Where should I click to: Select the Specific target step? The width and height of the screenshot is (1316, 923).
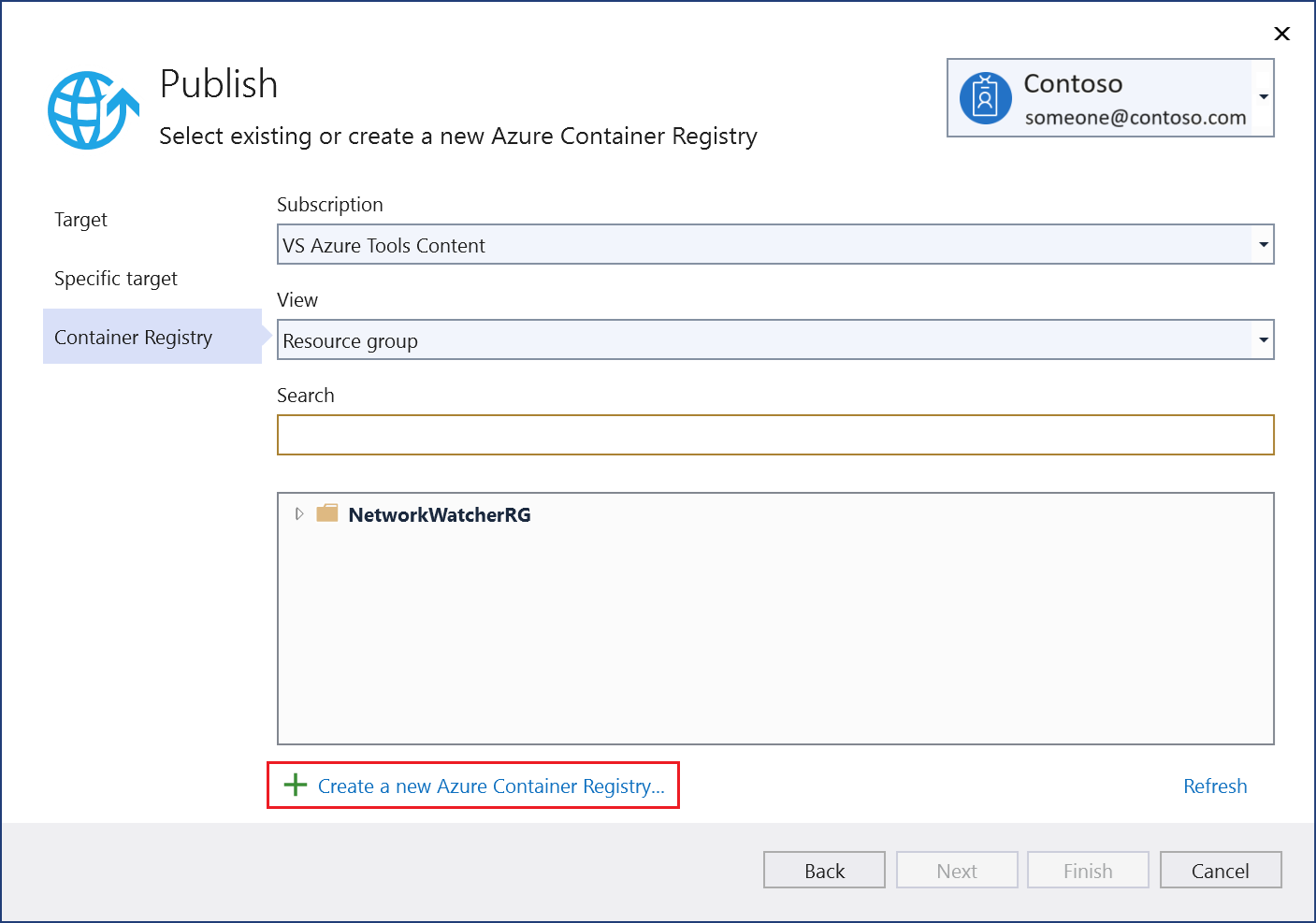click(116, 278)
